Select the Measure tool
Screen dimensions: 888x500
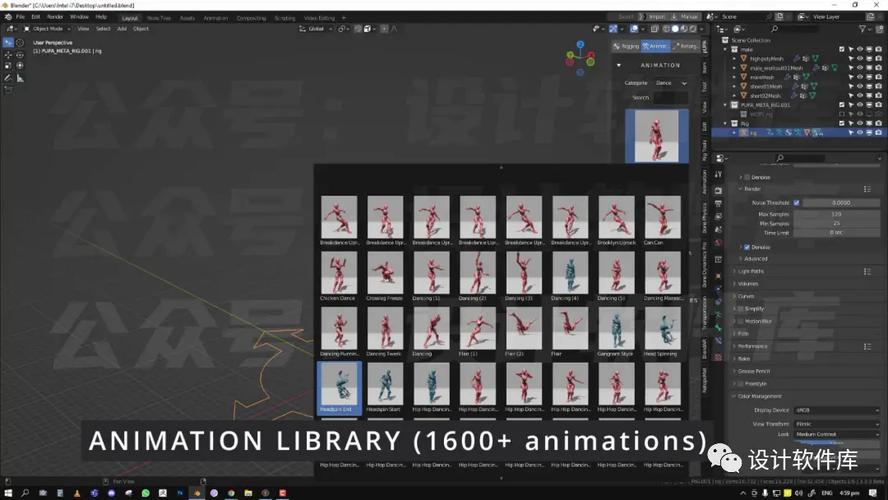(20, 78)
